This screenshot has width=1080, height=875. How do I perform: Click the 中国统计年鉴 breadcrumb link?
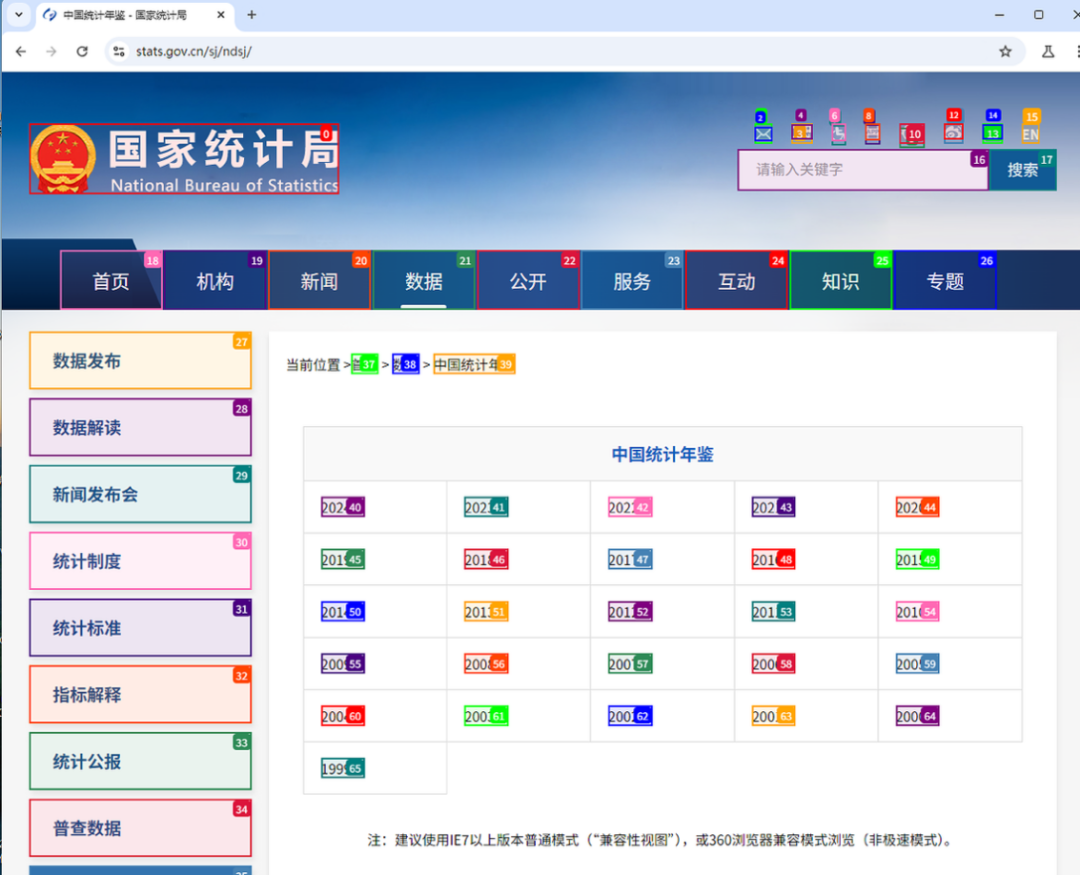click(474, 364)
